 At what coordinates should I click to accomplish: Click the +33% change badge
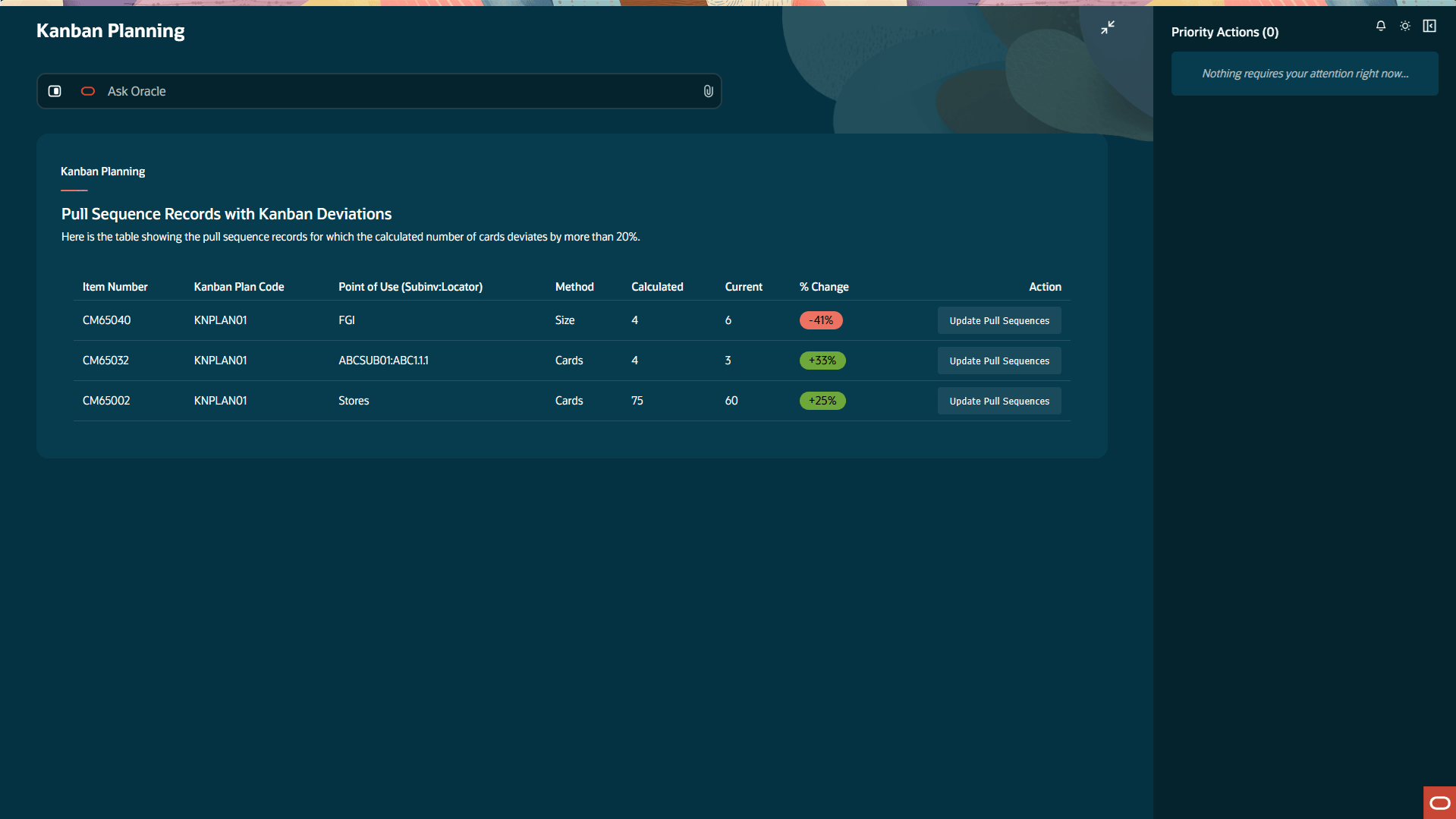click(822, 361)
